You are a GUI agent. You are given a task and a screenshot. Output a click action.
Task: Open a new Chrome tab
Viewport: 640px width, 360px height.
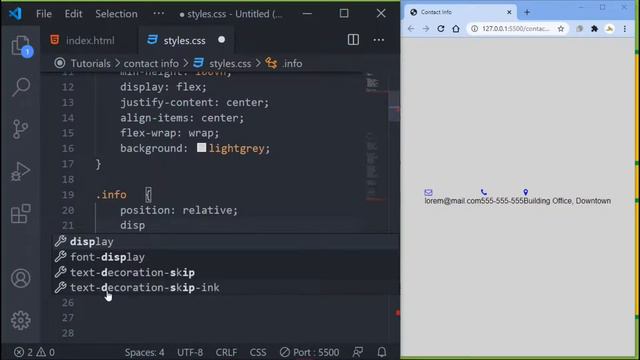pos(527,12)
